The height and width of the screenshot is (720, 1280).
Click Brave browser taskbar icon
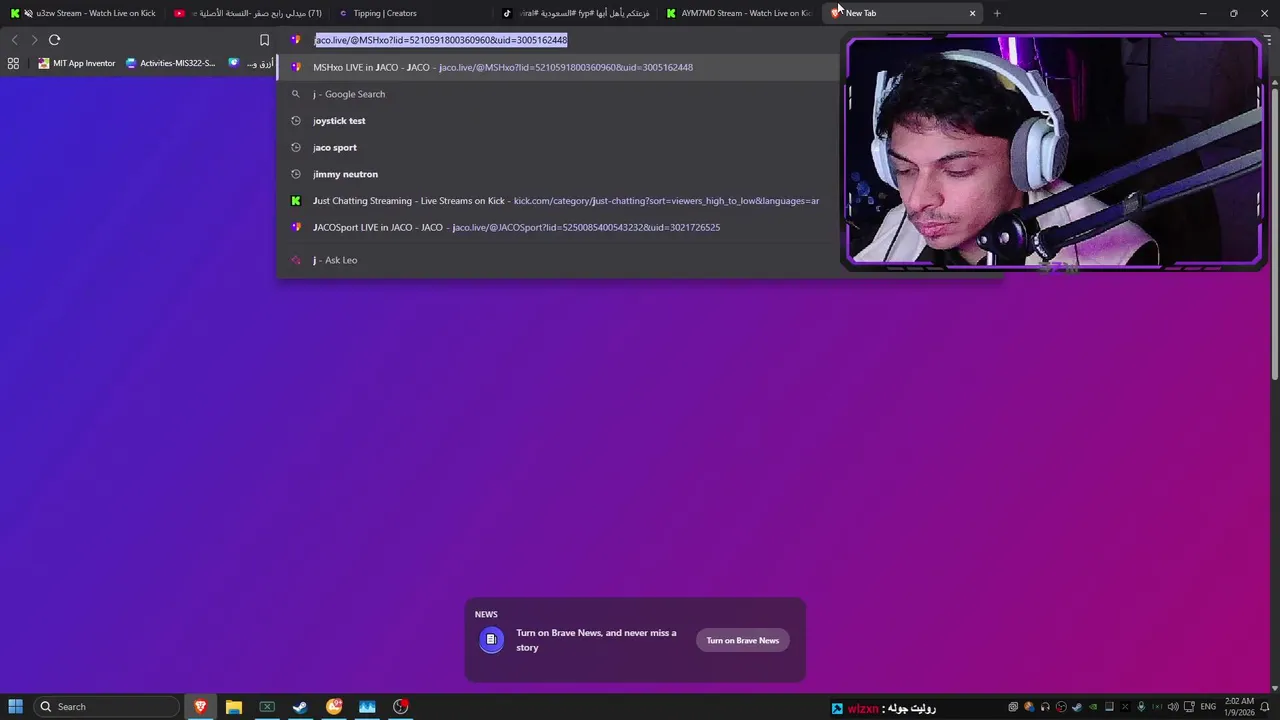pos(200,707)
